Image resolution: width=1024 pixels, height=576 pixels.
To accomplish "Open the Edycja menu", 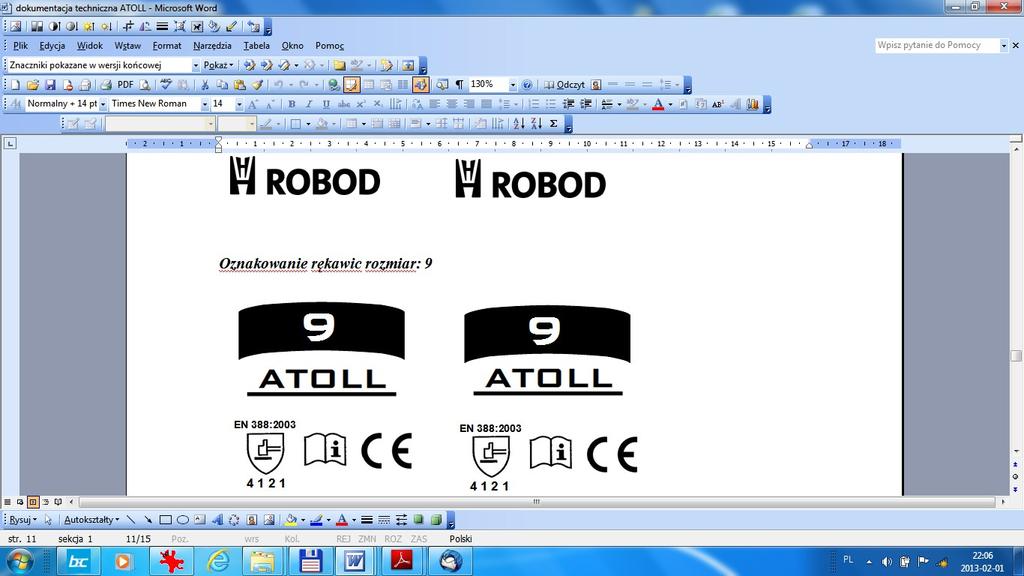I will [x=52, y=46].
